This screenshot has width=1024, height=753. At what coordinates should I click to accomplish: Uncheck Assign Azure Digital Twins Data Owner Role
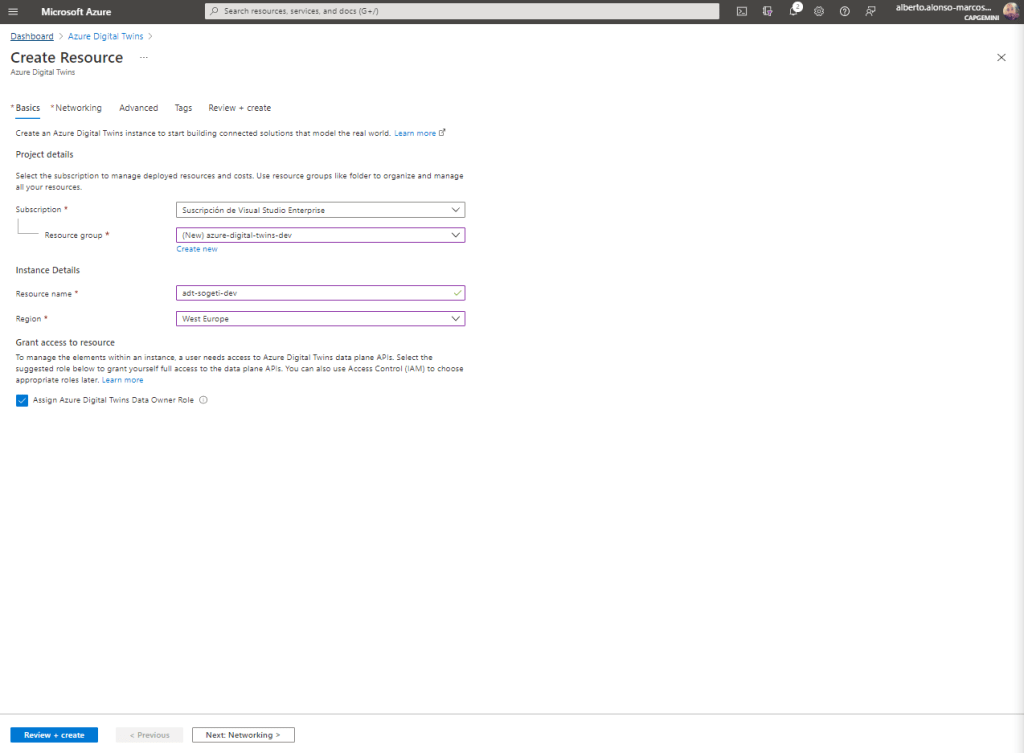(x=22, y=400)
